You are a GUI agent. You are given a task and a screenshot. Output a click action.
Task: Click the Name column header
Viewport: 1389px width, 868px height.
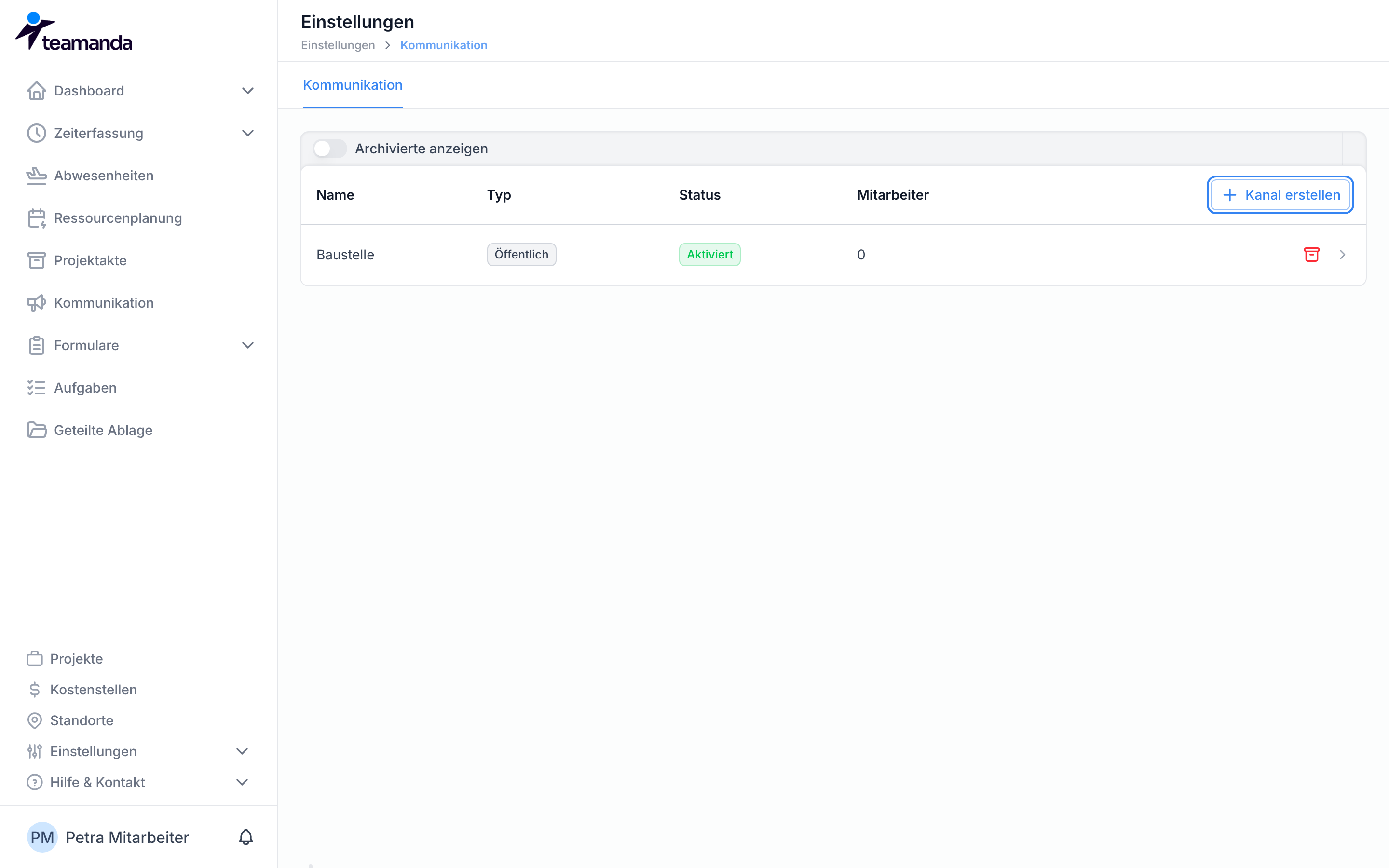[x=335, y=195]
